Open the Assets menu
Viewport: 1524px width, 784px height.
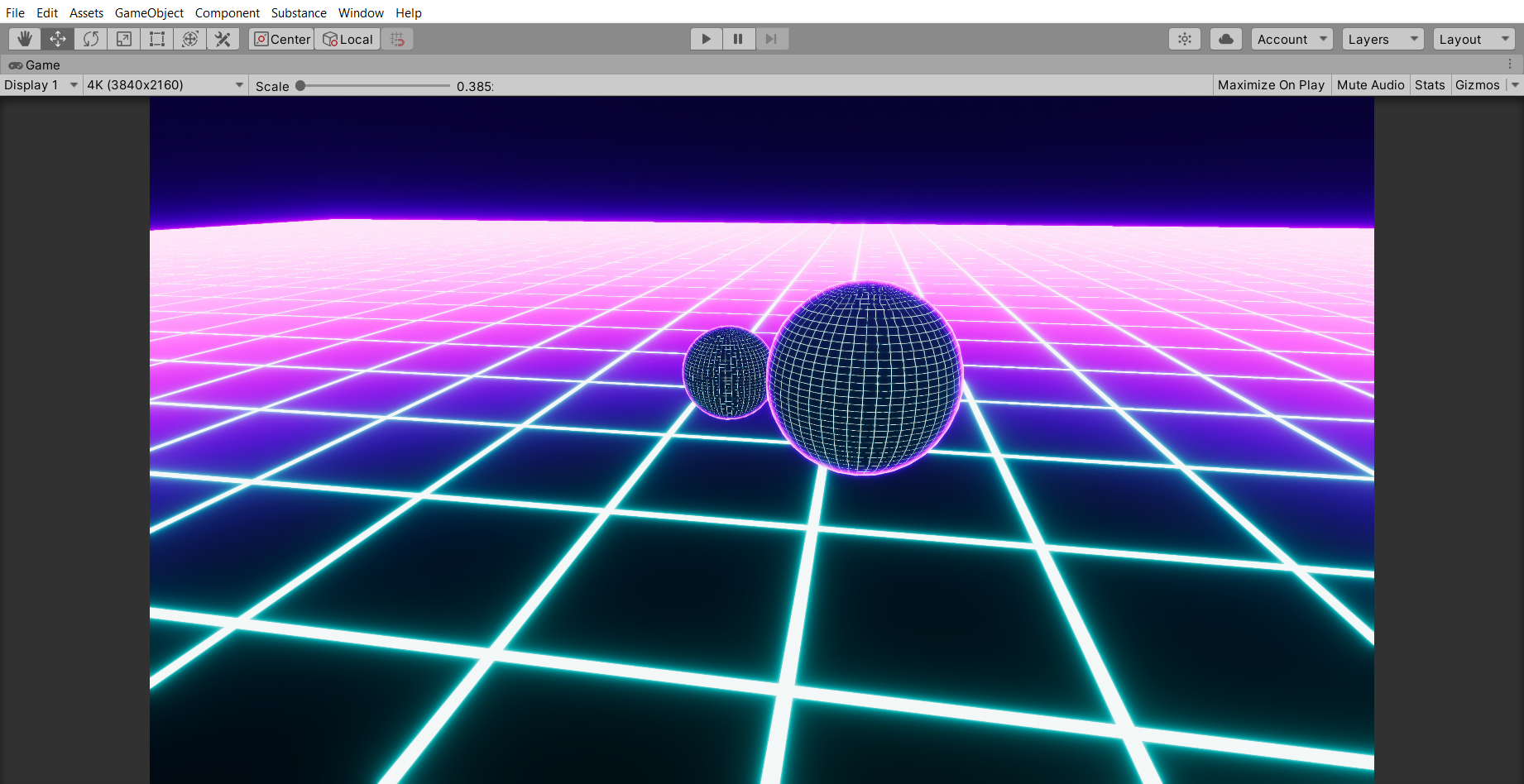(x=87, y=12)
